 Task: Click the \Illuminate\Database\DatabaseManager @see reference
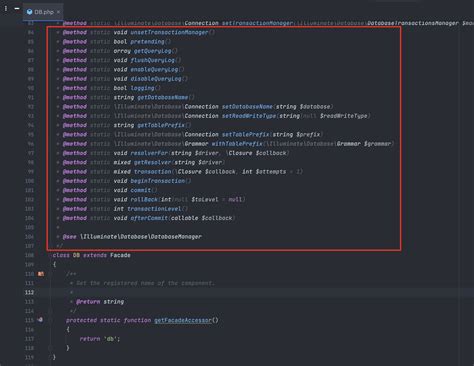coord(141,236)
